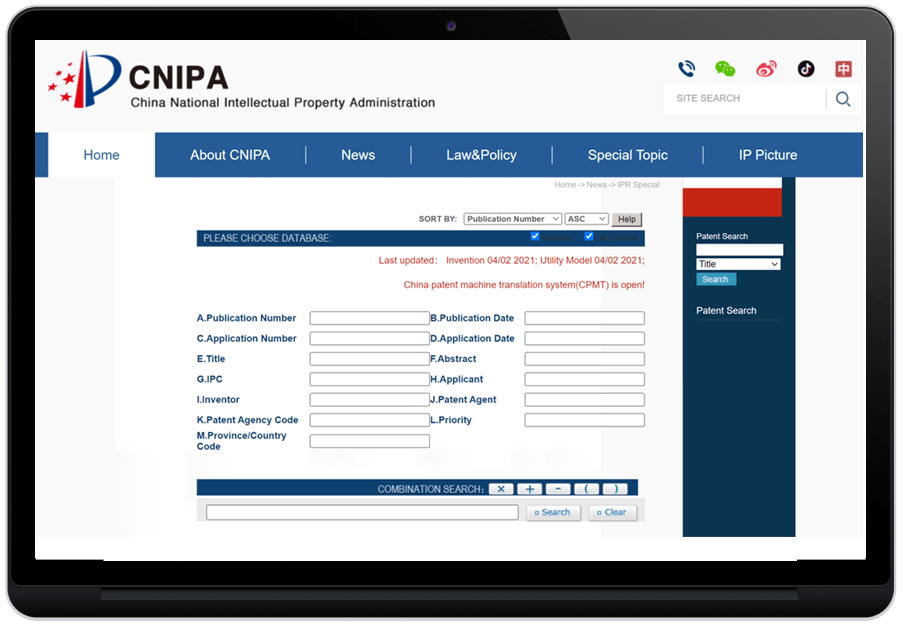Click the phone contact icon in the header

pos(686,68)
